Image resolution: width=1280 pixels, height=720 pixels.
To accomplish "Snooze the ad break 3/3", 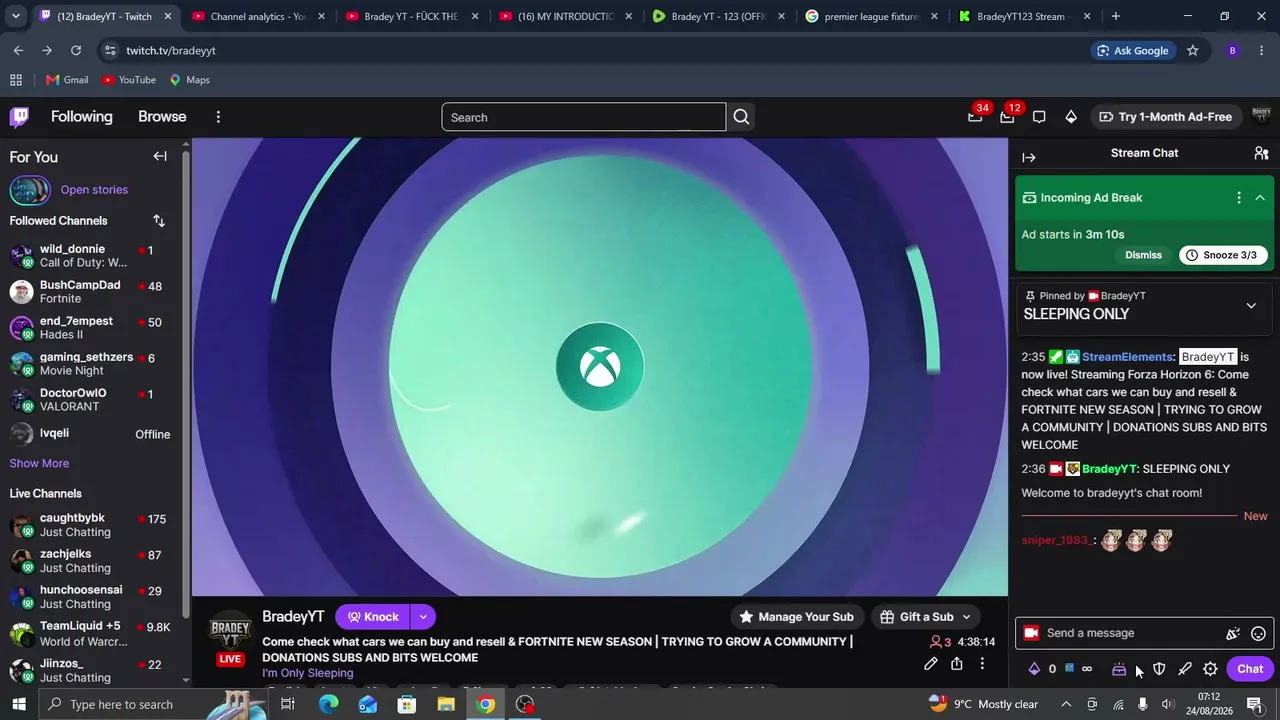I will point(1223,255).
